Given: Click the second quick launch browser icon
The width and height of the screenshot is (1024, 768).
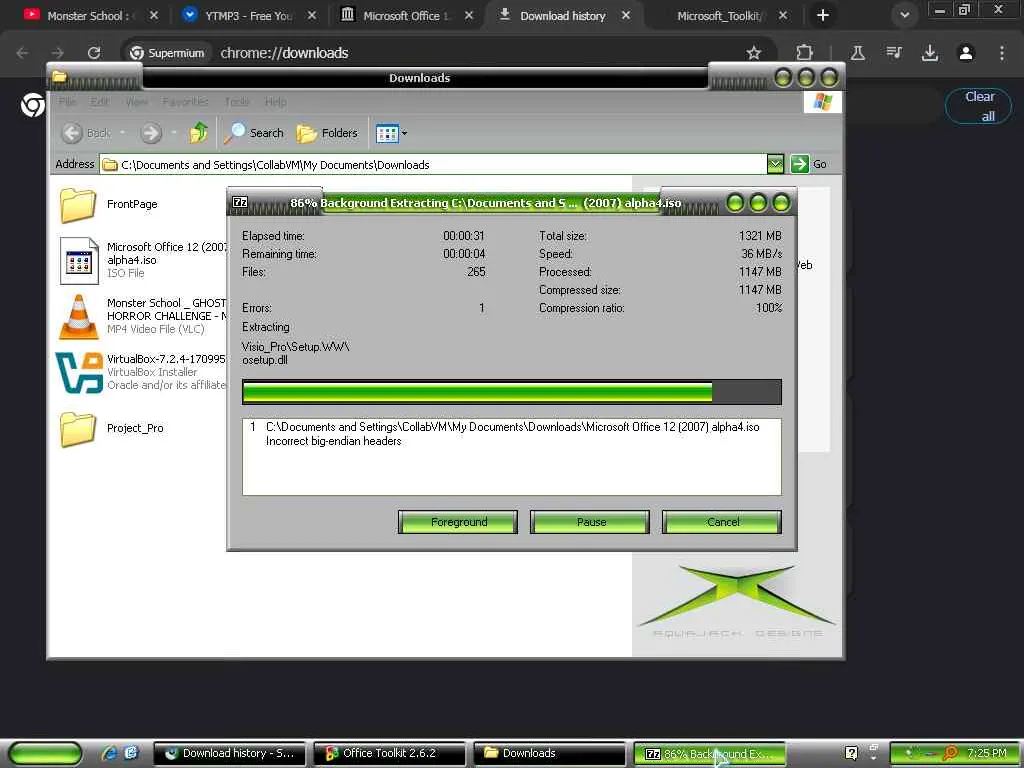Looking at the screenshot, I should click(131, 753).
